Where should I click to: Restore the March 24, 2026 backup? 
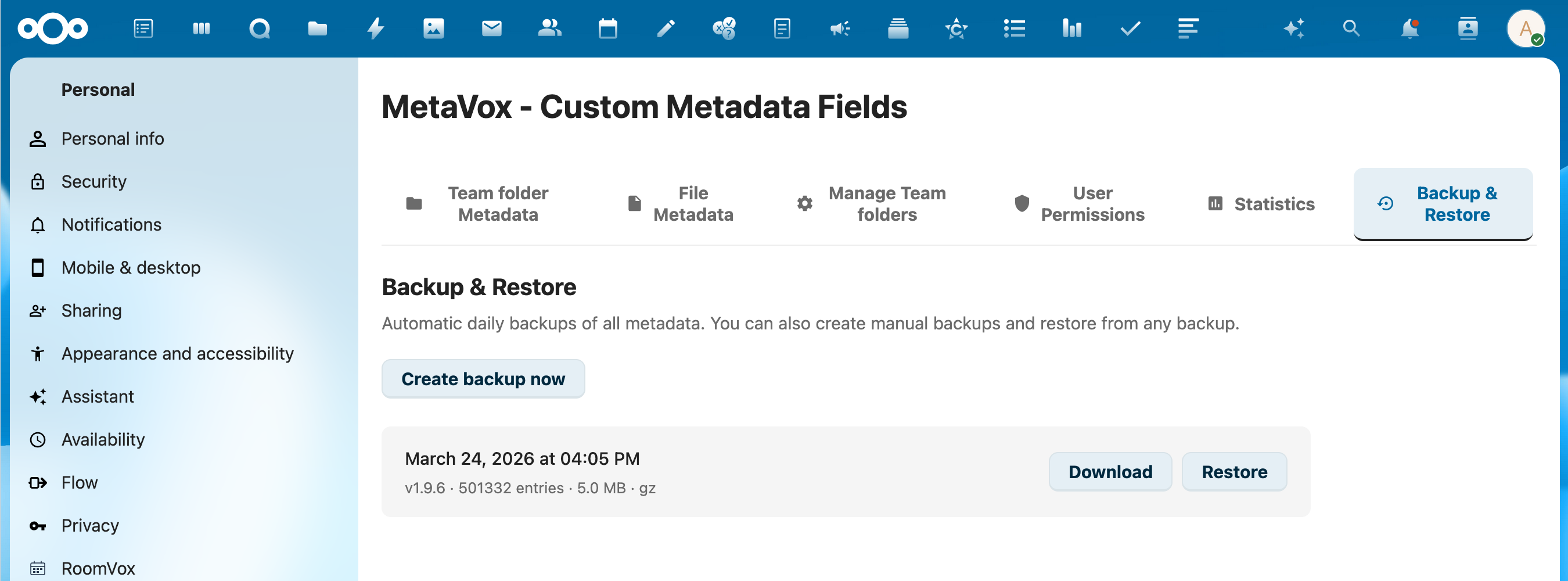click(x=1235, y=472)
